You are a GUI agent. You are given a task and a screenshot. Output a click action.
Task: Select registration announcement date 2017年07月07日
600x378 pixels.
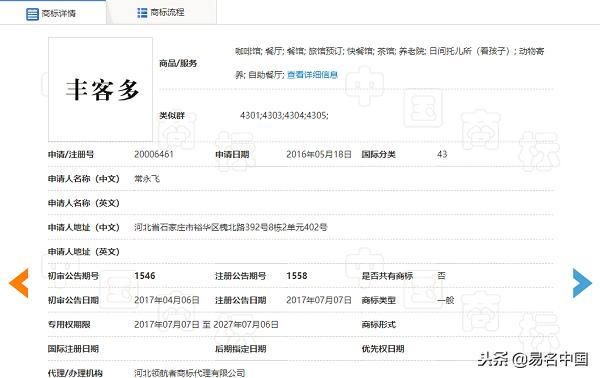(x=319, y=300)
